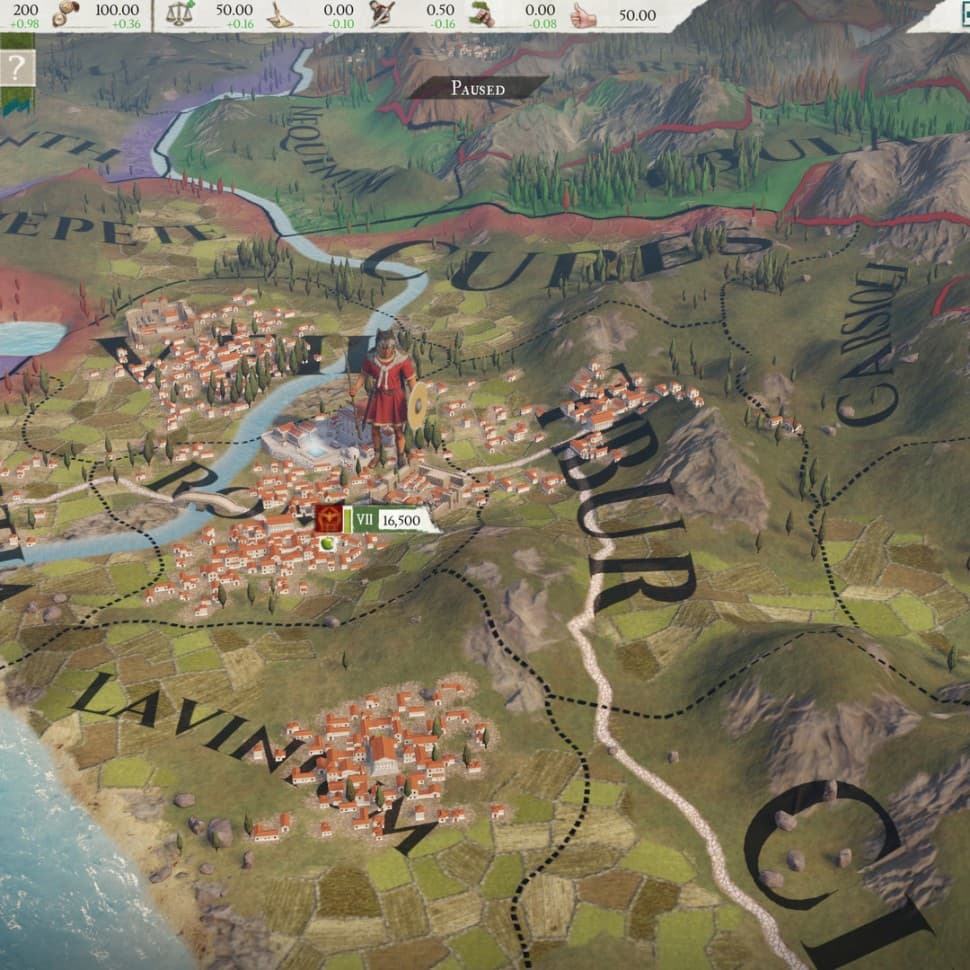This screenshot has height=970, width=970.
Task: Click the army's green morale bar
Action: pos(345,520)
